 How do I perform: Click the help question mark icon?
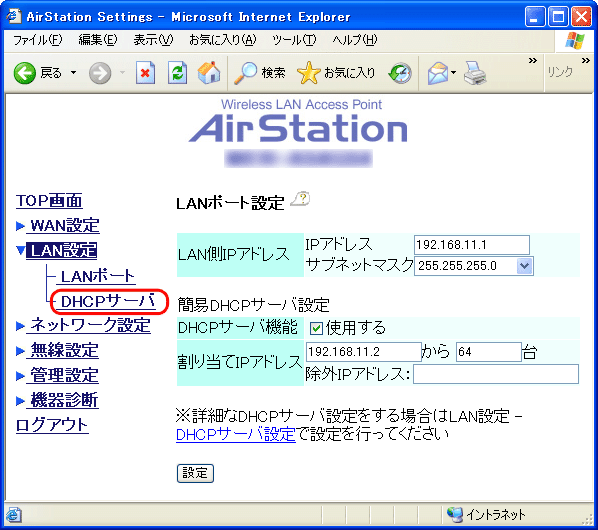pyautogui.click(x=300, y=199)
